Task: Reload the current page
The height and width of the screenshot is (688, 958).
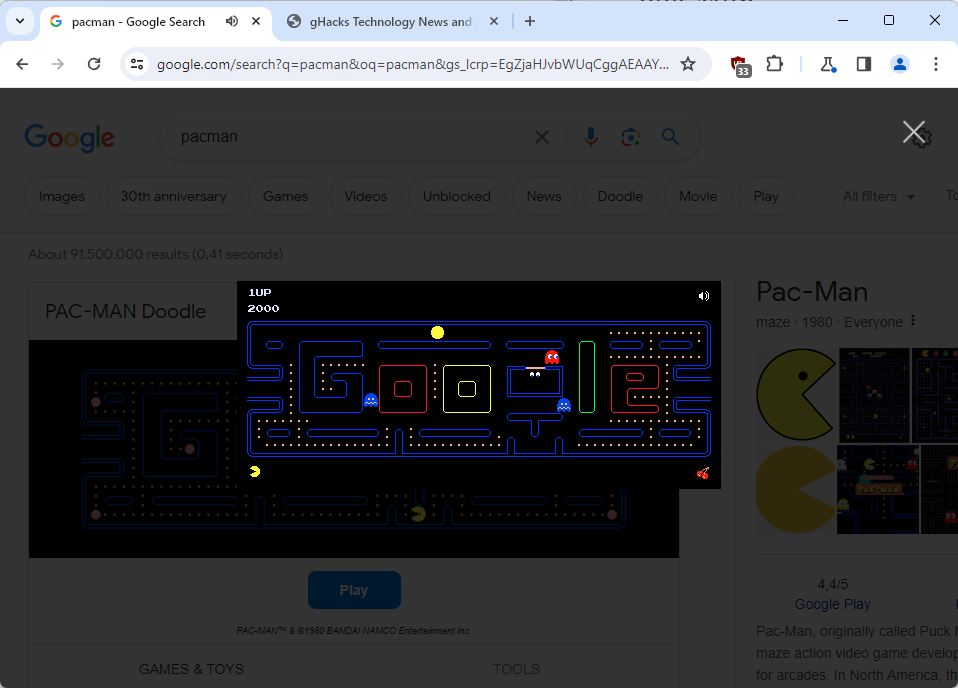Action: tap(94, 64)
